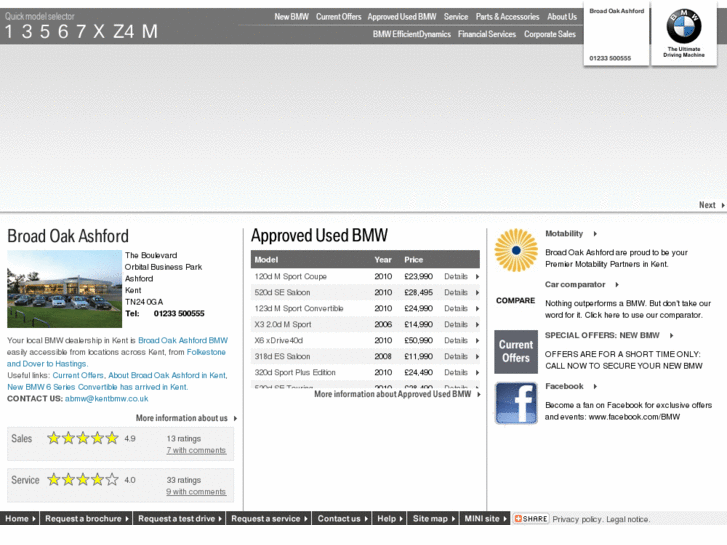Viewport: 727px width, 545px height.
Task: Open About Broad Oak Ashford in Kent link
Action: pos(167,376)
